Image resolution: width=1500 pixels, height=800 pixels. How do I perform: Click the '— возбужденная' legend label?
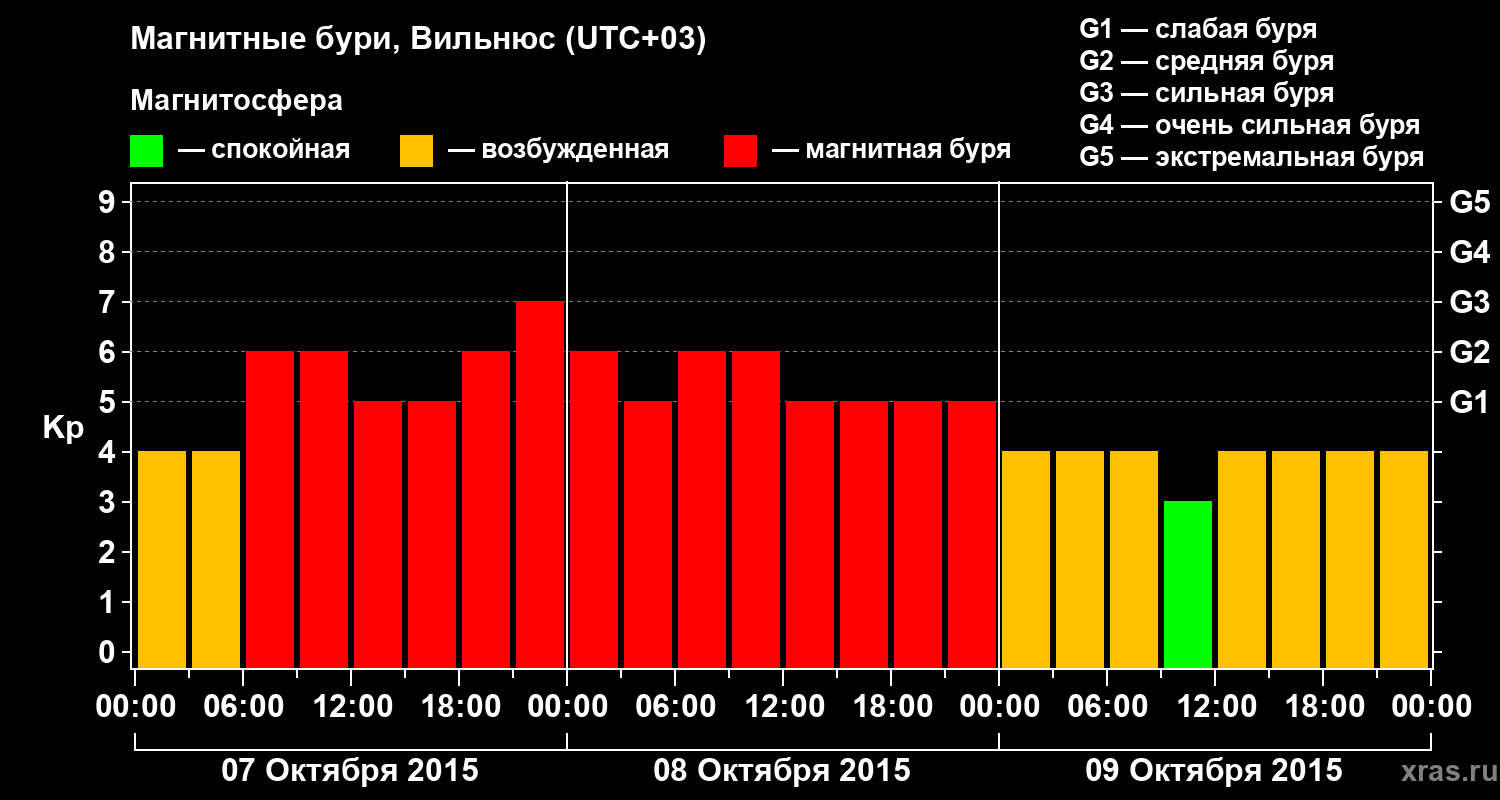click(x=558, y=151)
